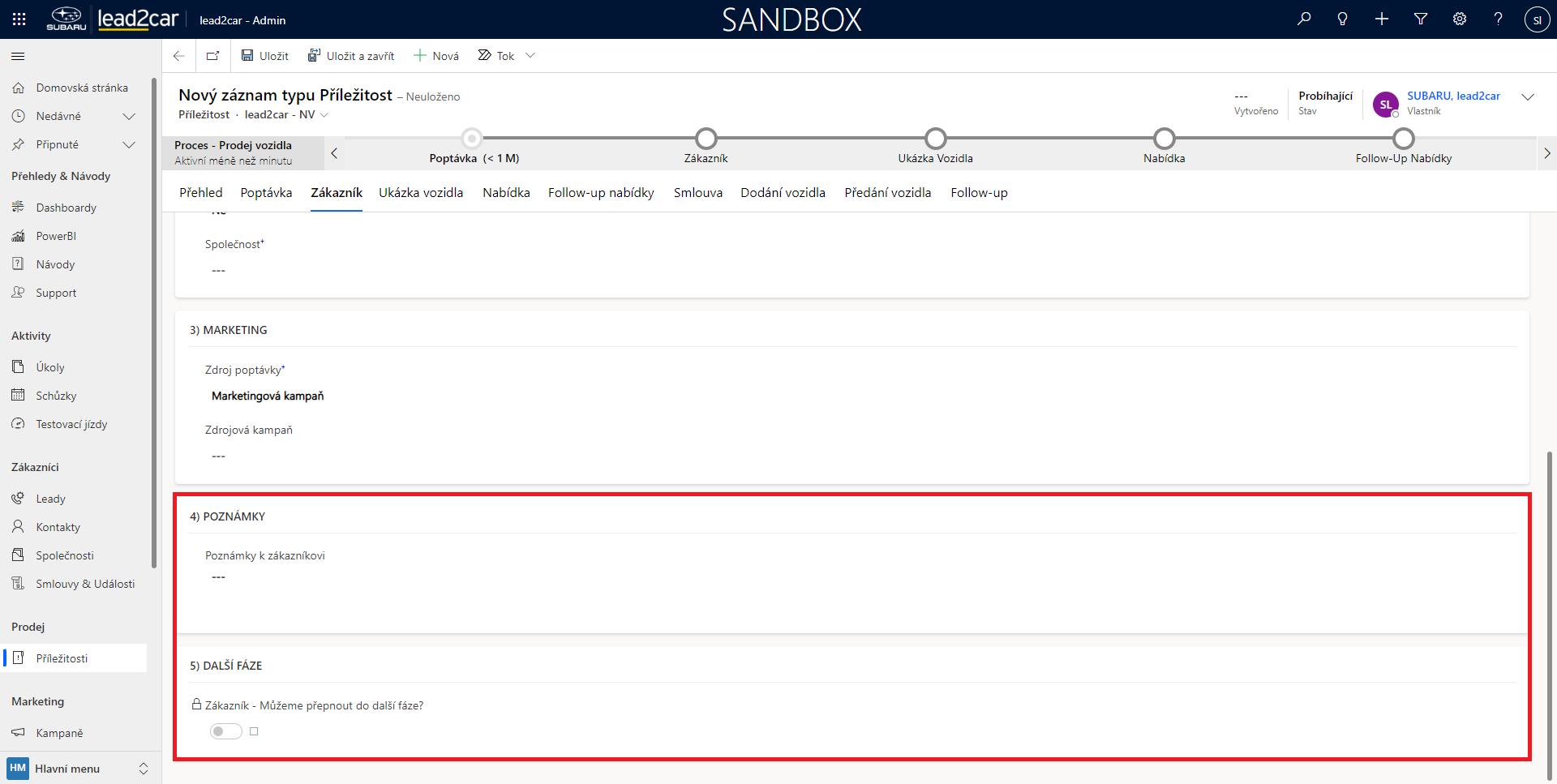Open the app launcher waffle icon
The width and height of the screenshot is (1557, 784).
19,19
